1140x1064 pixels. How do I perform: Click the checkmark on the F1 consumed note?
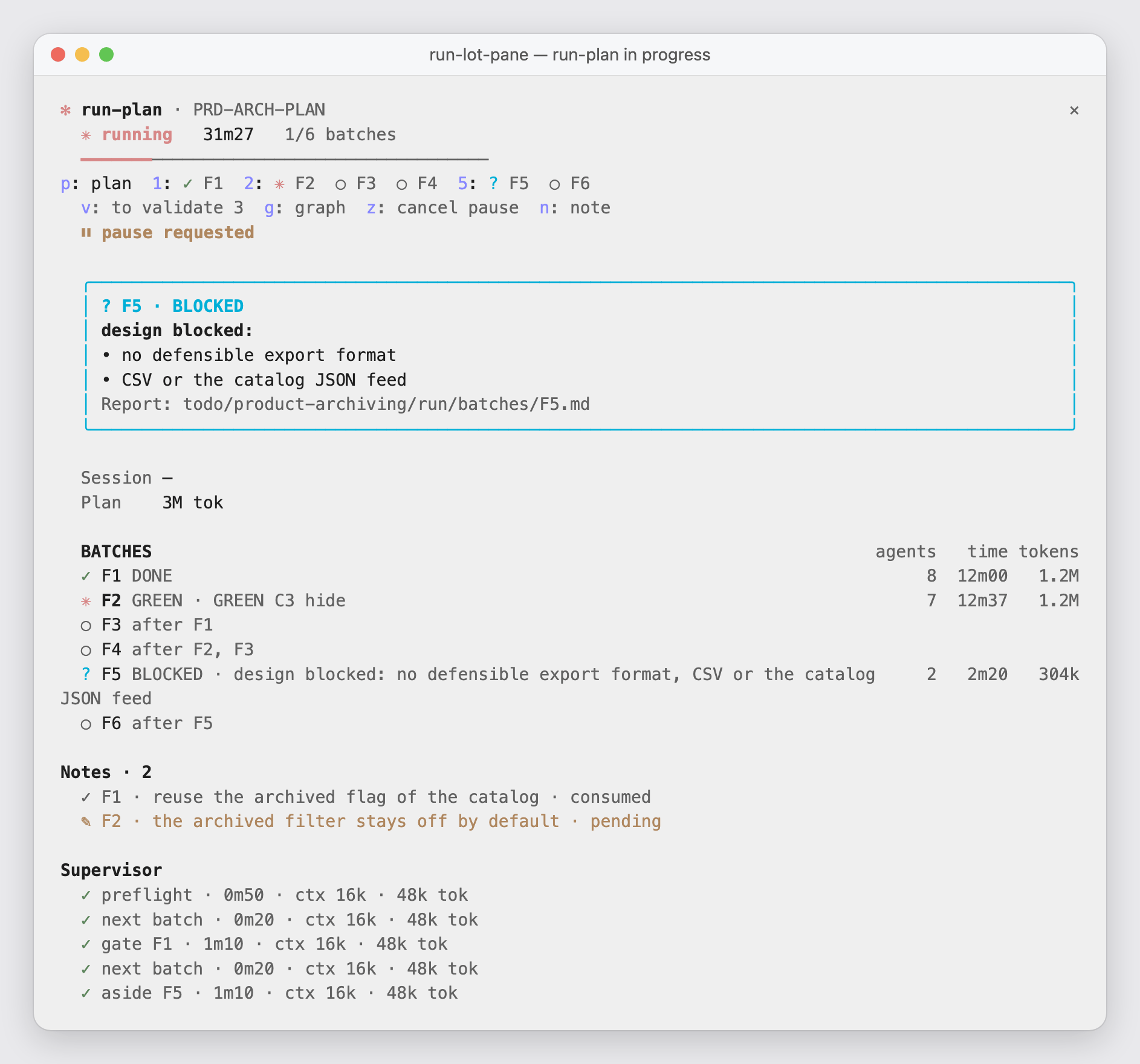pyautogui.click(x=86, y=797)
